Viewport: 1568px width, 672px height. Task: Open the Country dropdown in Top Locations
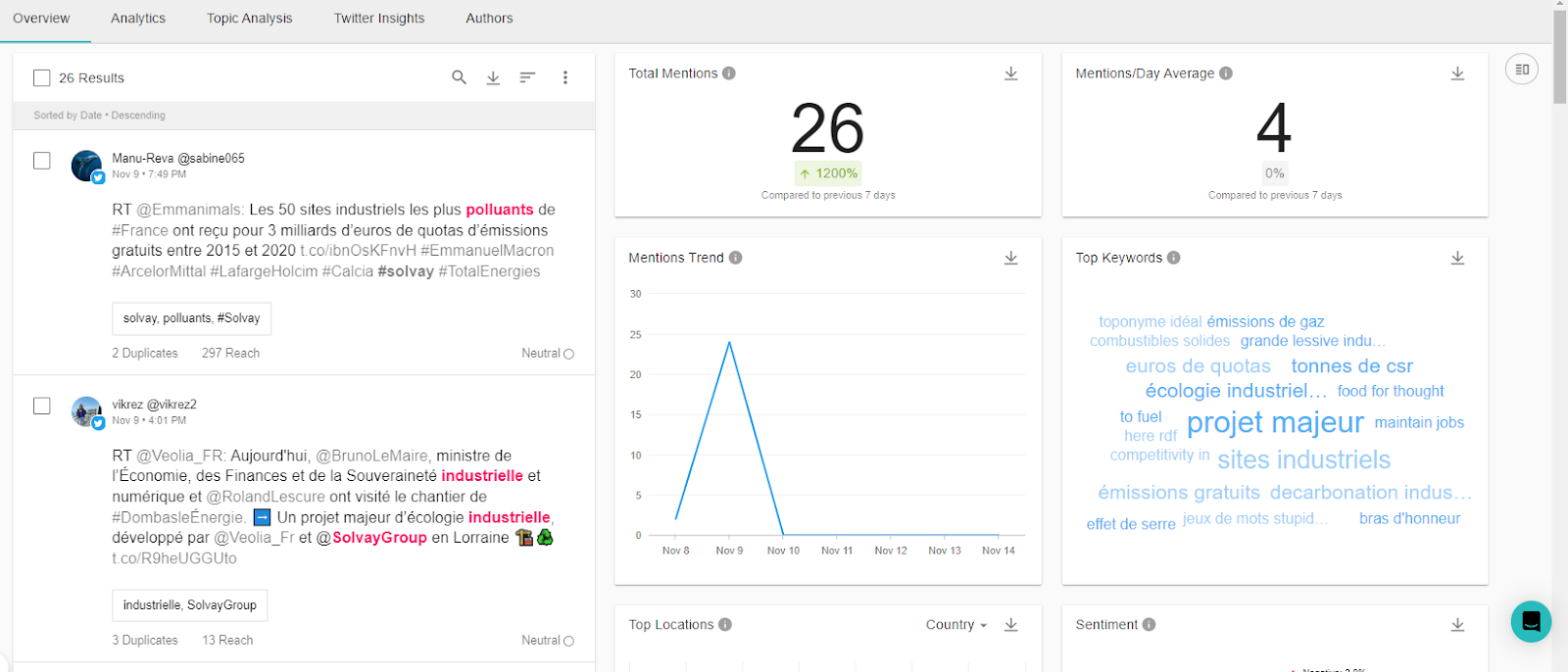956,625
